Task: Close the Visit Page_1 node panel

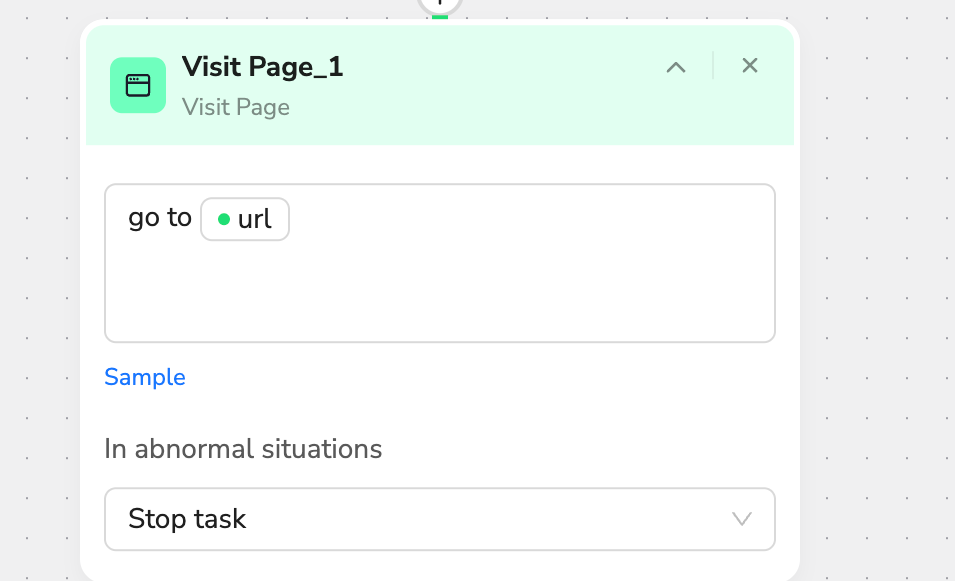Action: 750,65
